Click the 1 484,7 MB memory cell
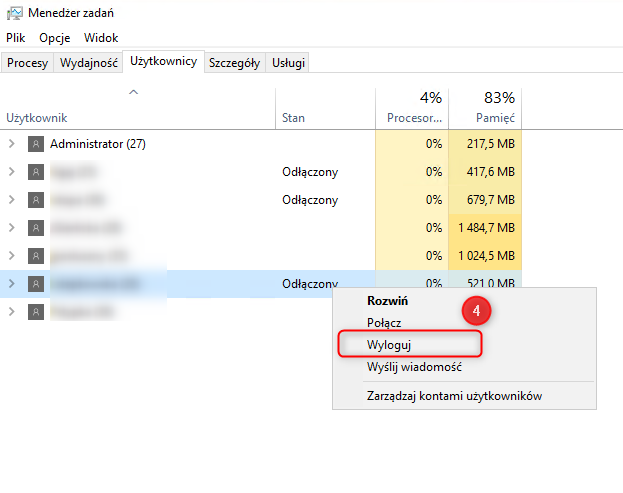This screenshot has height=493, width=623. click(486, 228)
